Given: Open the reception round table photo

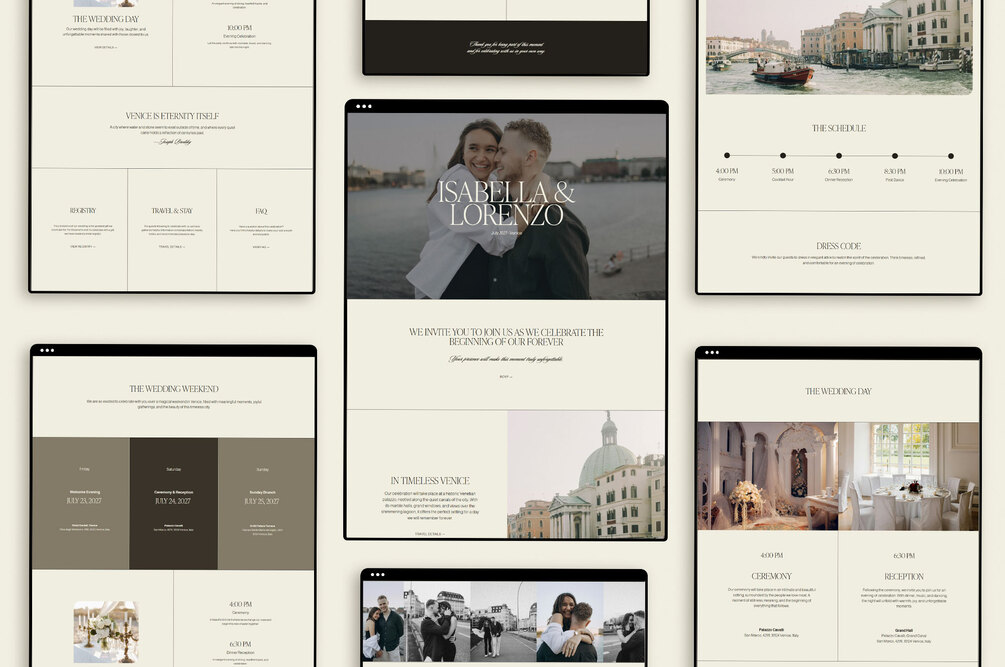Looking at the screenshot, I should (909, 476).
